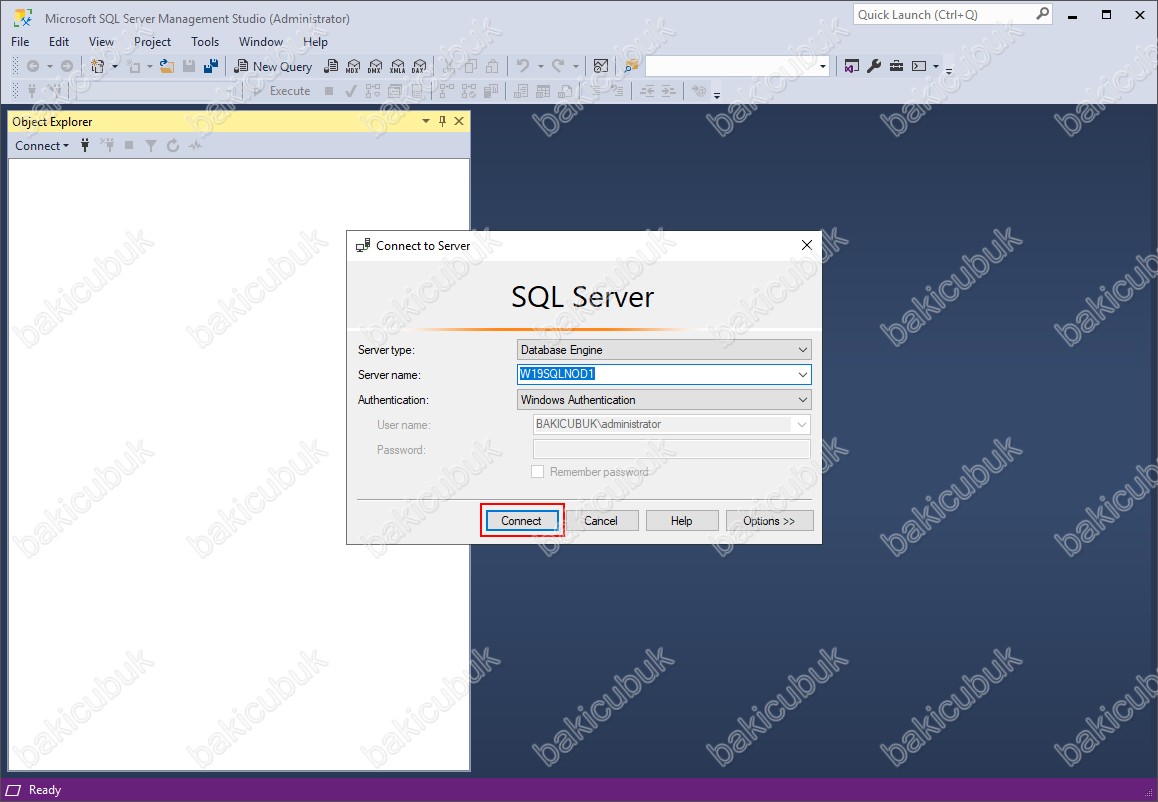Close the Object Explorer panel
Viewport: 1158px width, 802px height.
coord(459,121)
